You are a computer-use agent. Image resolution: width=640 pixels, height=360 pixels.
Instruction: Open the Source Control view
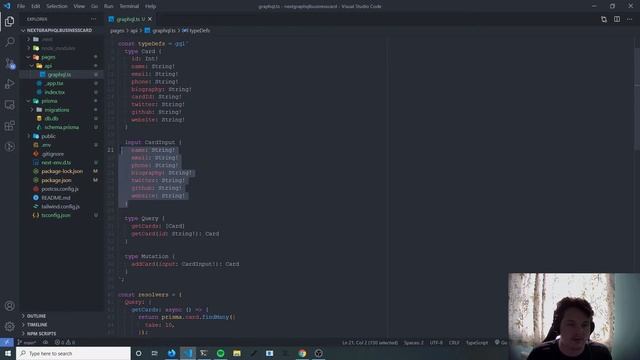[9, 63]
